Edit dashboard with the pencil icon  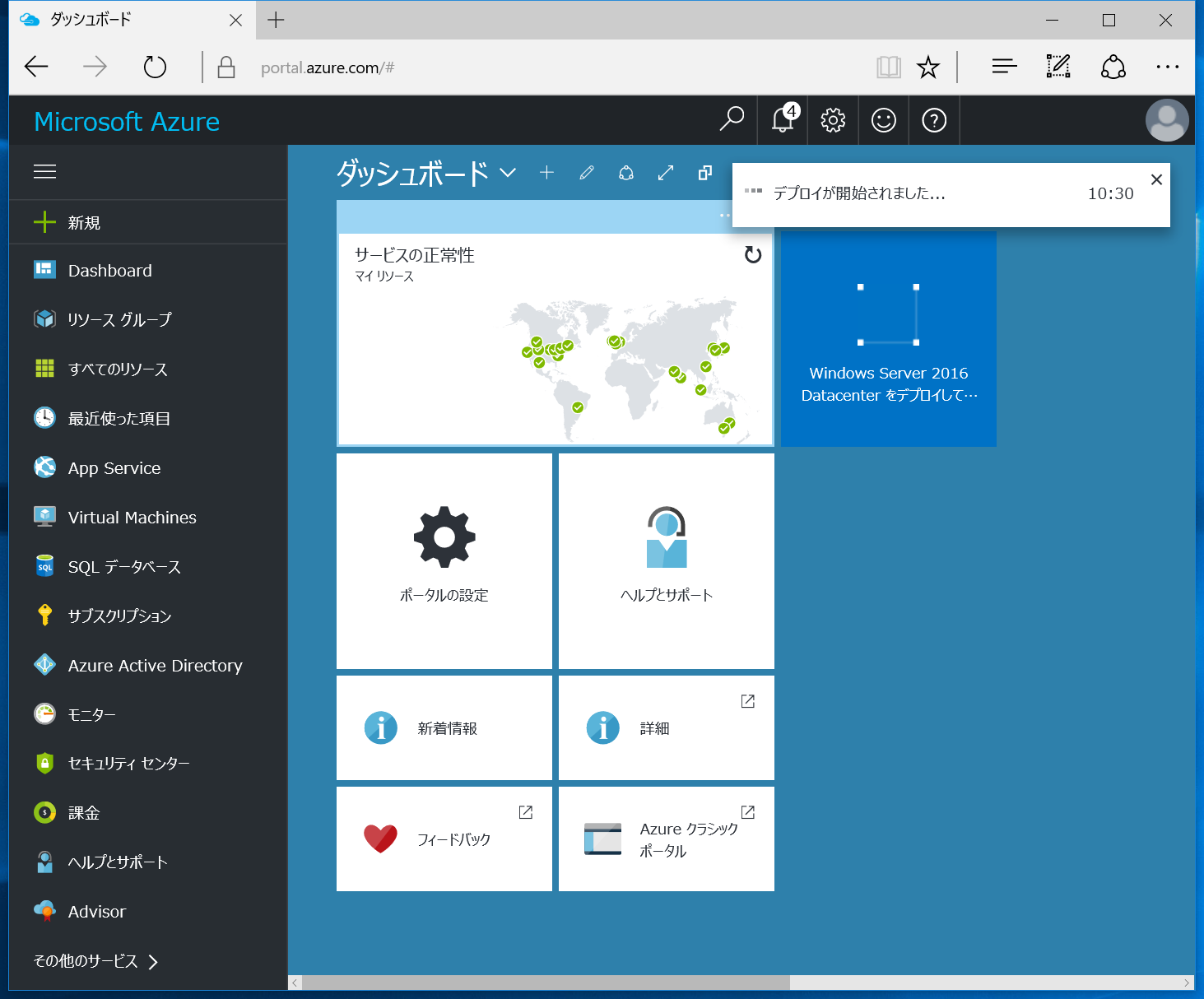pyautogui.click(x=587, y=172)
